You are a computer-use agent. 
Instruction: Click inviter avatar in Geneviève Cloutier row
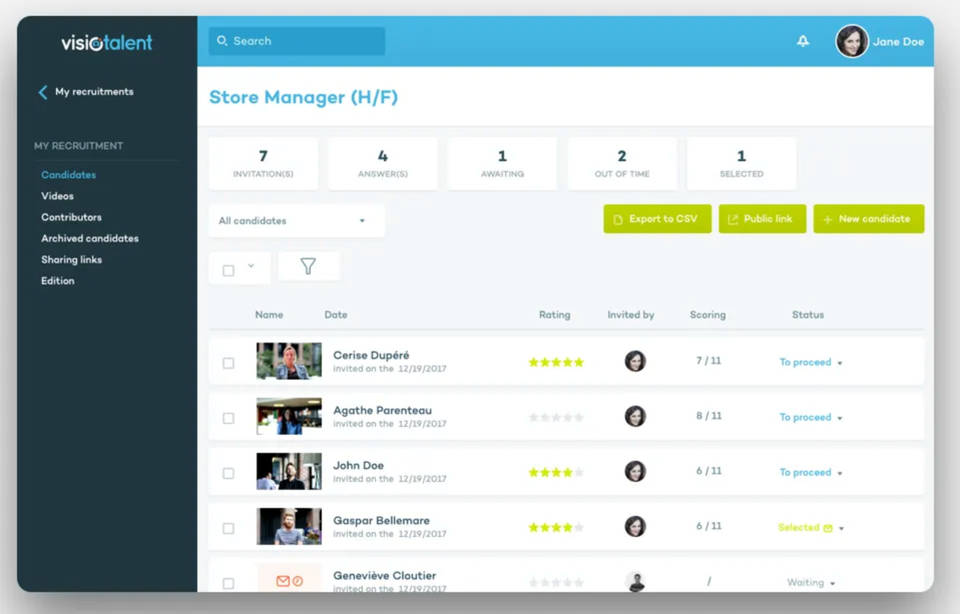coord(636,581)
